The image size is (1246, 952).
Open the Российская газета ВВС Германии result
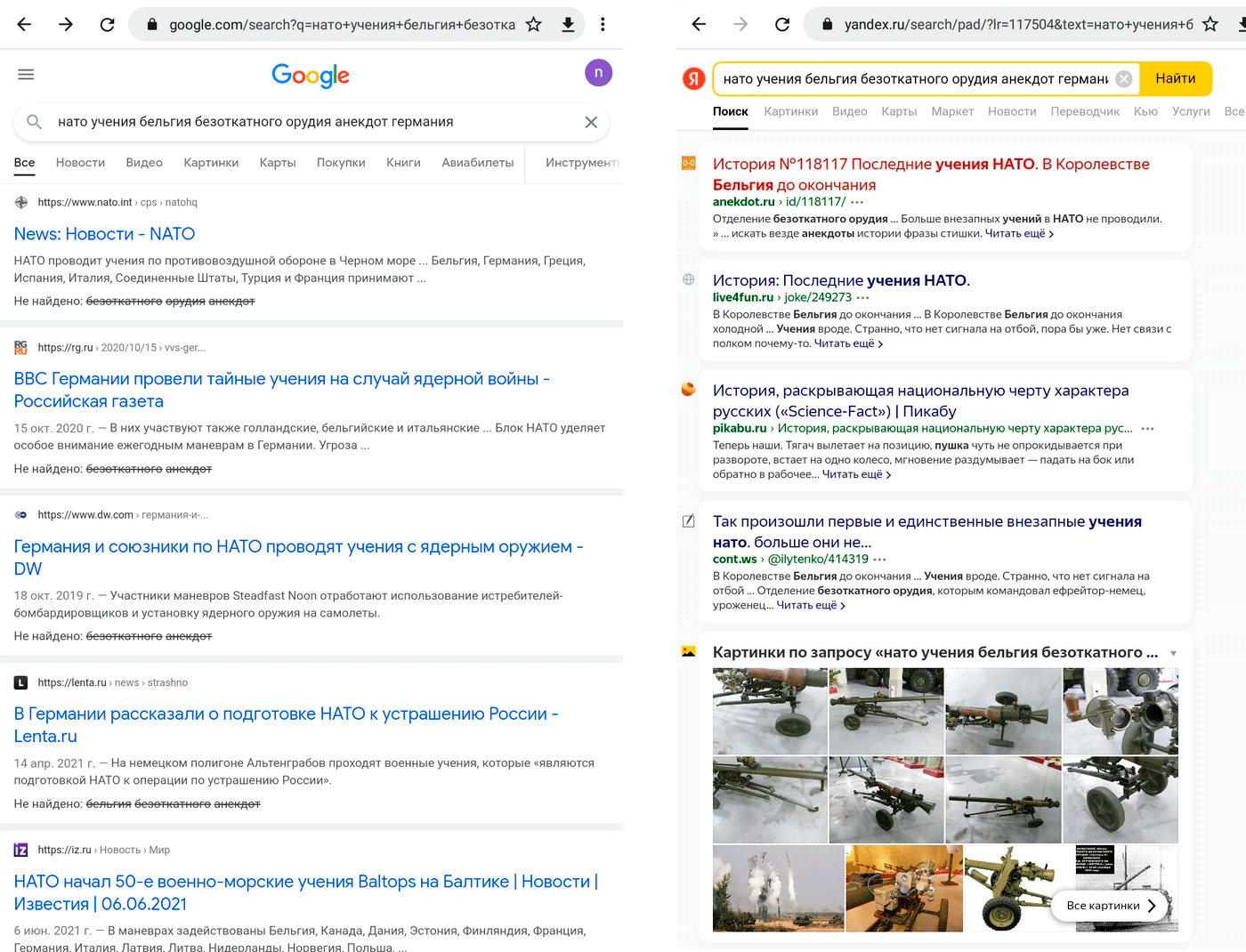tap(281, 390)
